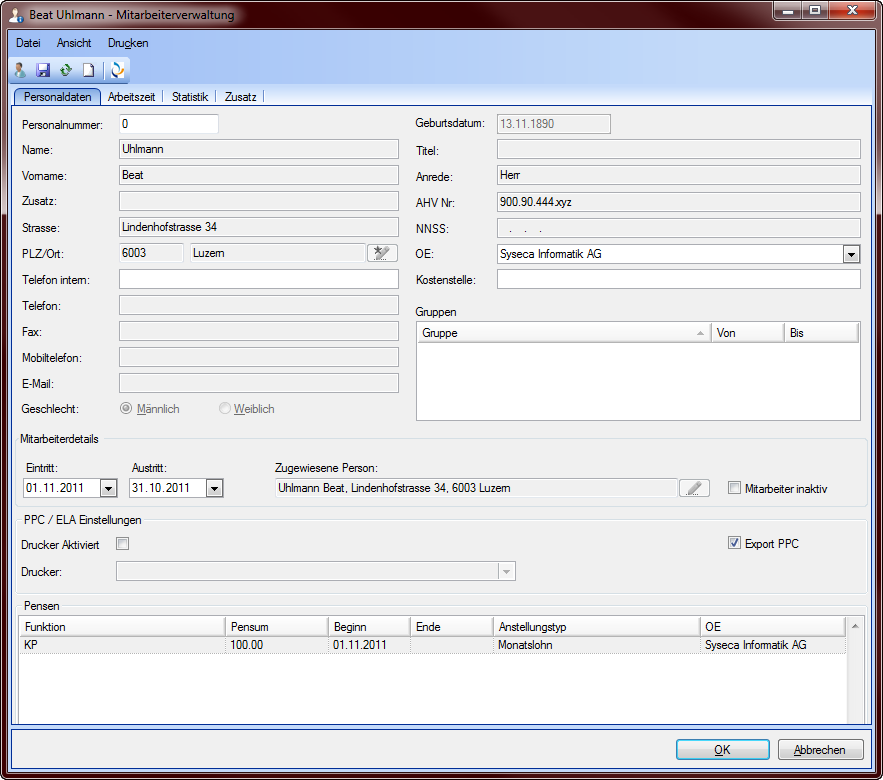Select the KP row in Pensen table

[120, 646]
